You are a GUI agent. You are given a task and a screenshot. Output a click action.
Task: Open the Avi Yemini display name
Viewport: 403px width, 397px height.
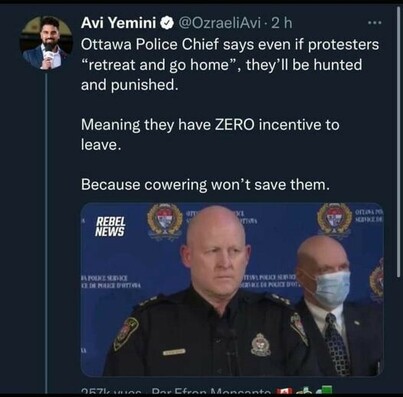(x=118, y=23)
